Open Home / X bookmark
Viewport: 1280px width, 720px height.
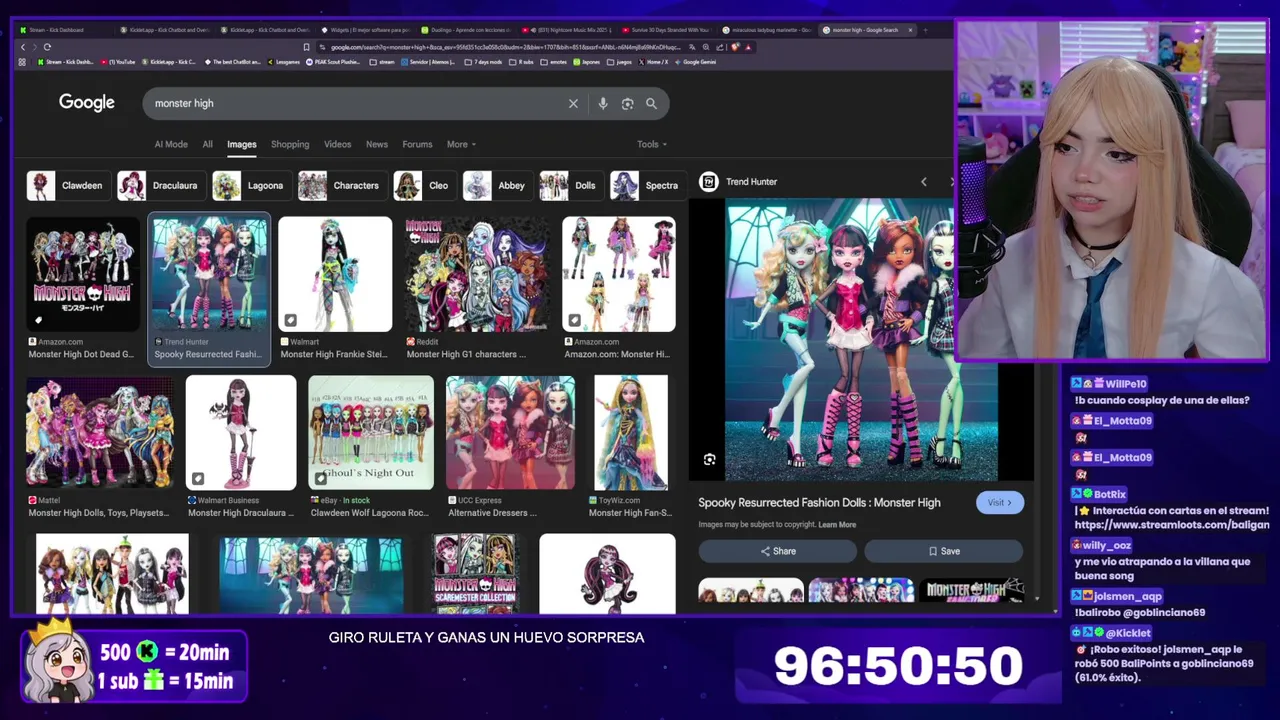[x=653, y=62]
